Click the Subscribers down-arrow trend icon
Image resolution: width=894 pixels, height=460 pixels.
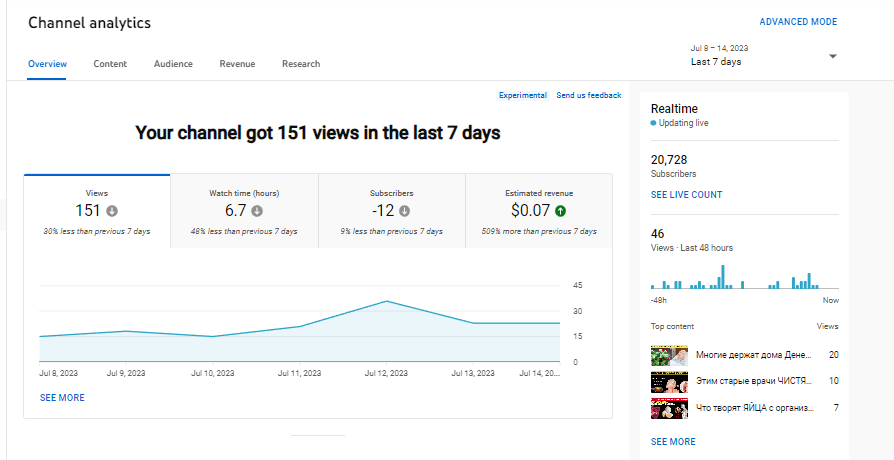point(404,211)
